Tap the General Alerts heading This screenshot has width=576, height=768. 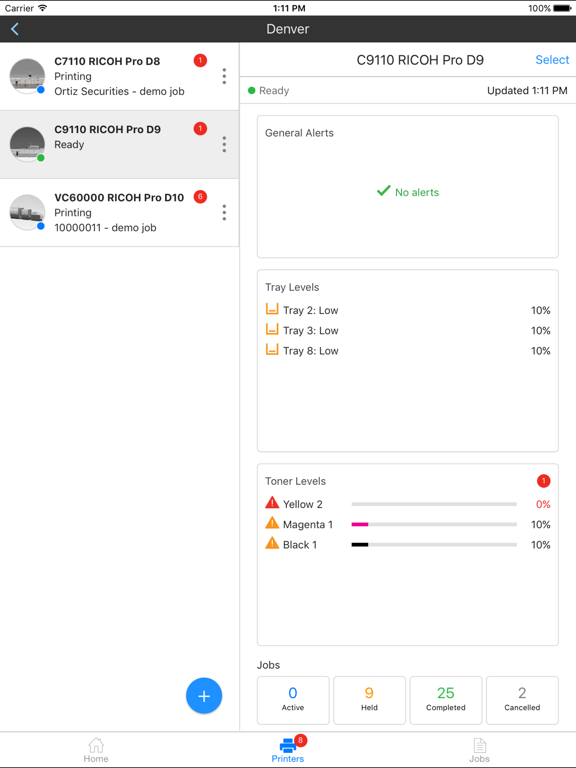click(299, 133)
